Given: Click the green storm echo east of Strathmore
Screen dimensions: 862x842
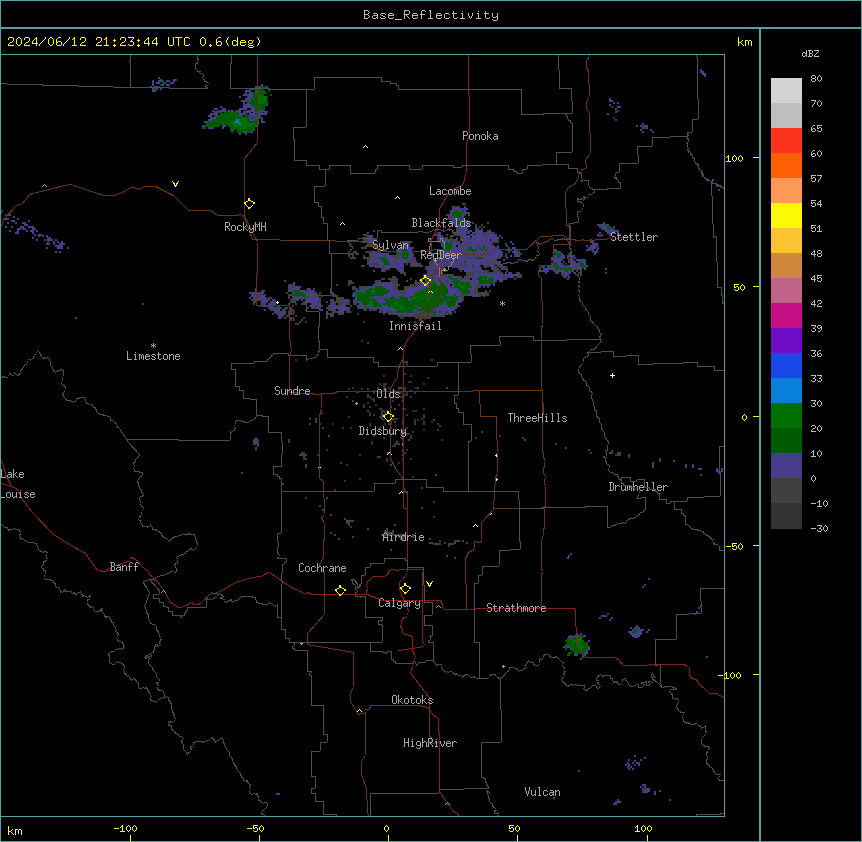Looking at the screenshot, I should coord(577,645).
